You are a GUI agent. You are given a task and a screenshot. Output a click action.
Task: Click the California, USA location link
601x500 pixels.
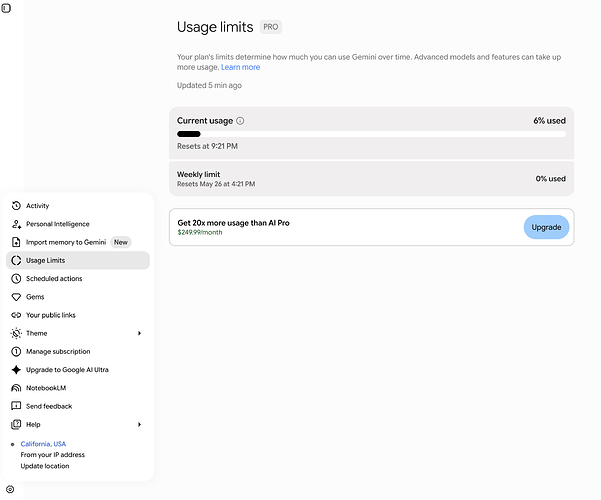[43, 444]
